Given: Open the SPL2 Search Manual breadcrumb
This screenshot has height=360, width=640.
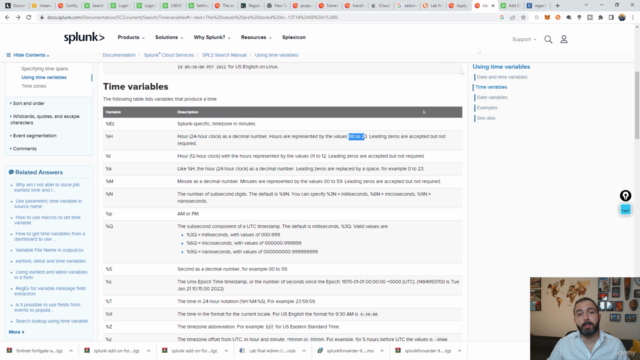Looking at the screenshot, I should 224,55.
